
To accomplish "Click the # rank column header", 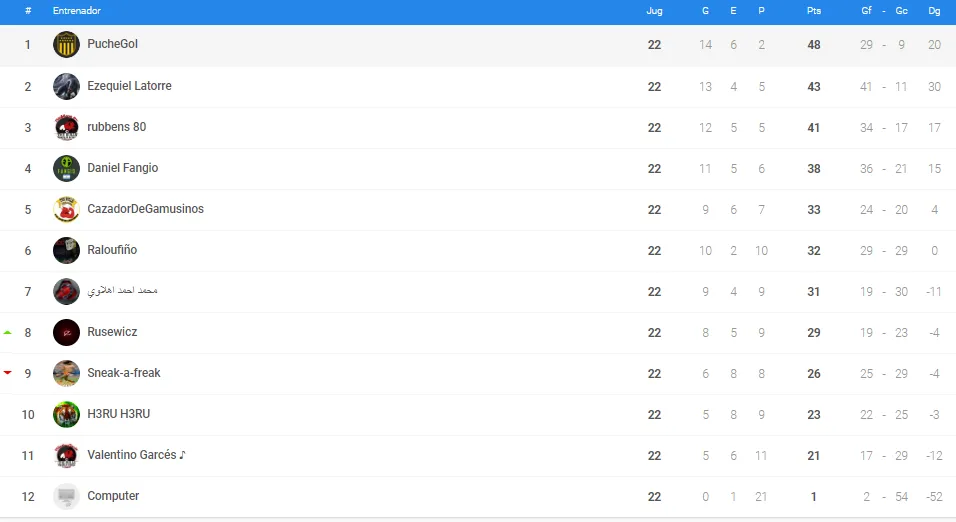I will (28, 11).
